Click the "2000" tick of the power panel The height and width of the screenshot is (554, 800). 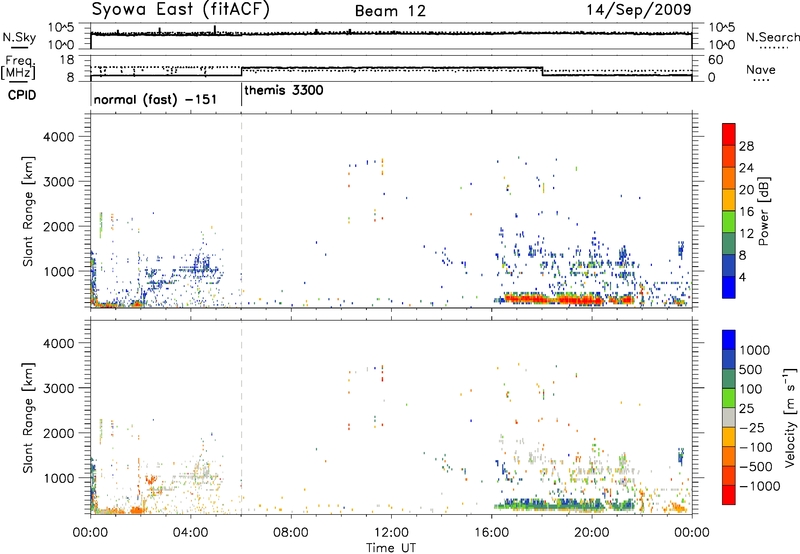click(x=58, y=226)
